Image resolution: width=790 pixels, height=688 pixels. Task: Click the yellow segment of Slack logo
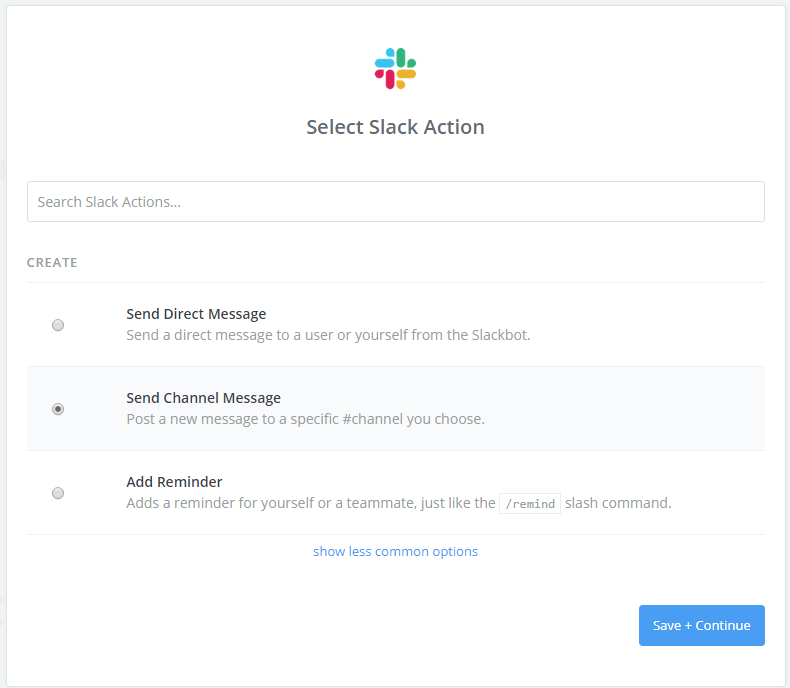(406, 79)
